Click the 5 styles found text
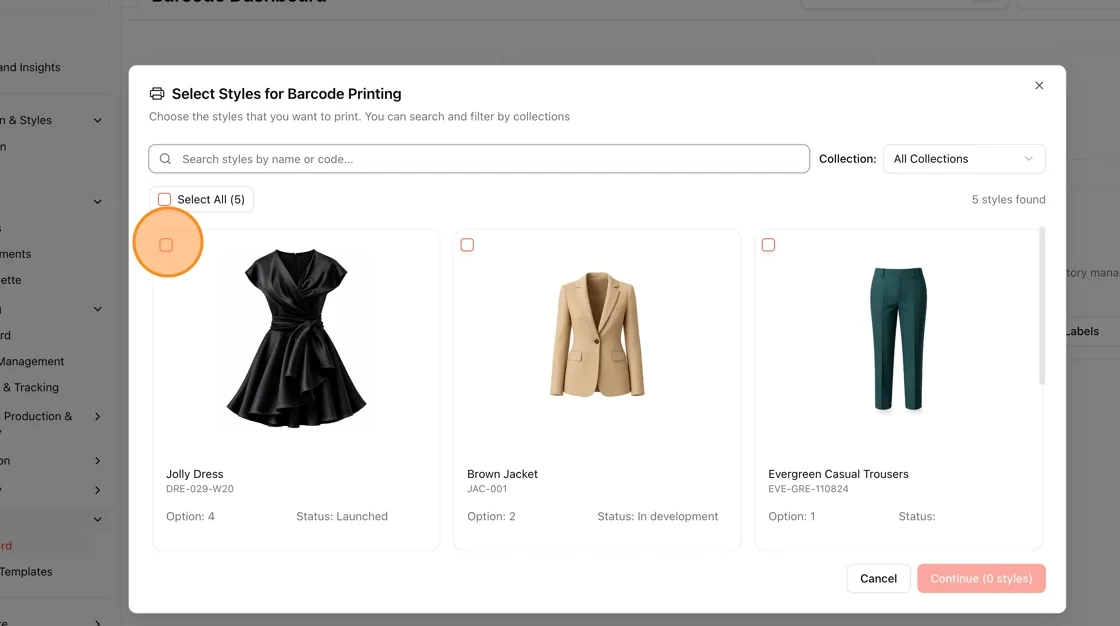The width and height of the screenshot is (1120, 626). (1008, 199)
